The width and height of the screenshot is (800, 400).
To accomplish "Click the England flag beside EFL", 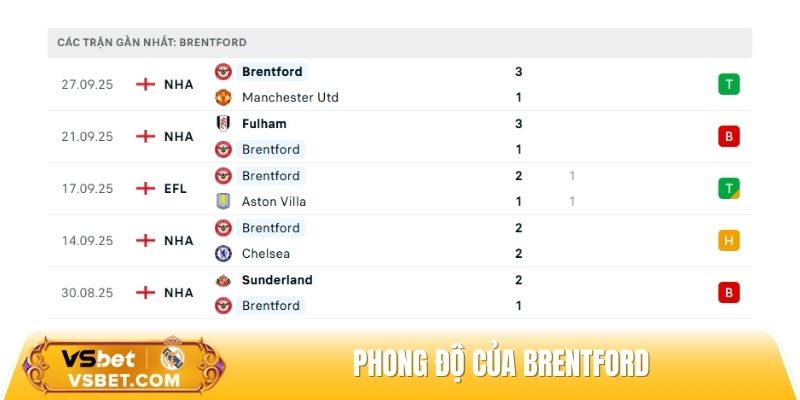I will pos(146,189).
